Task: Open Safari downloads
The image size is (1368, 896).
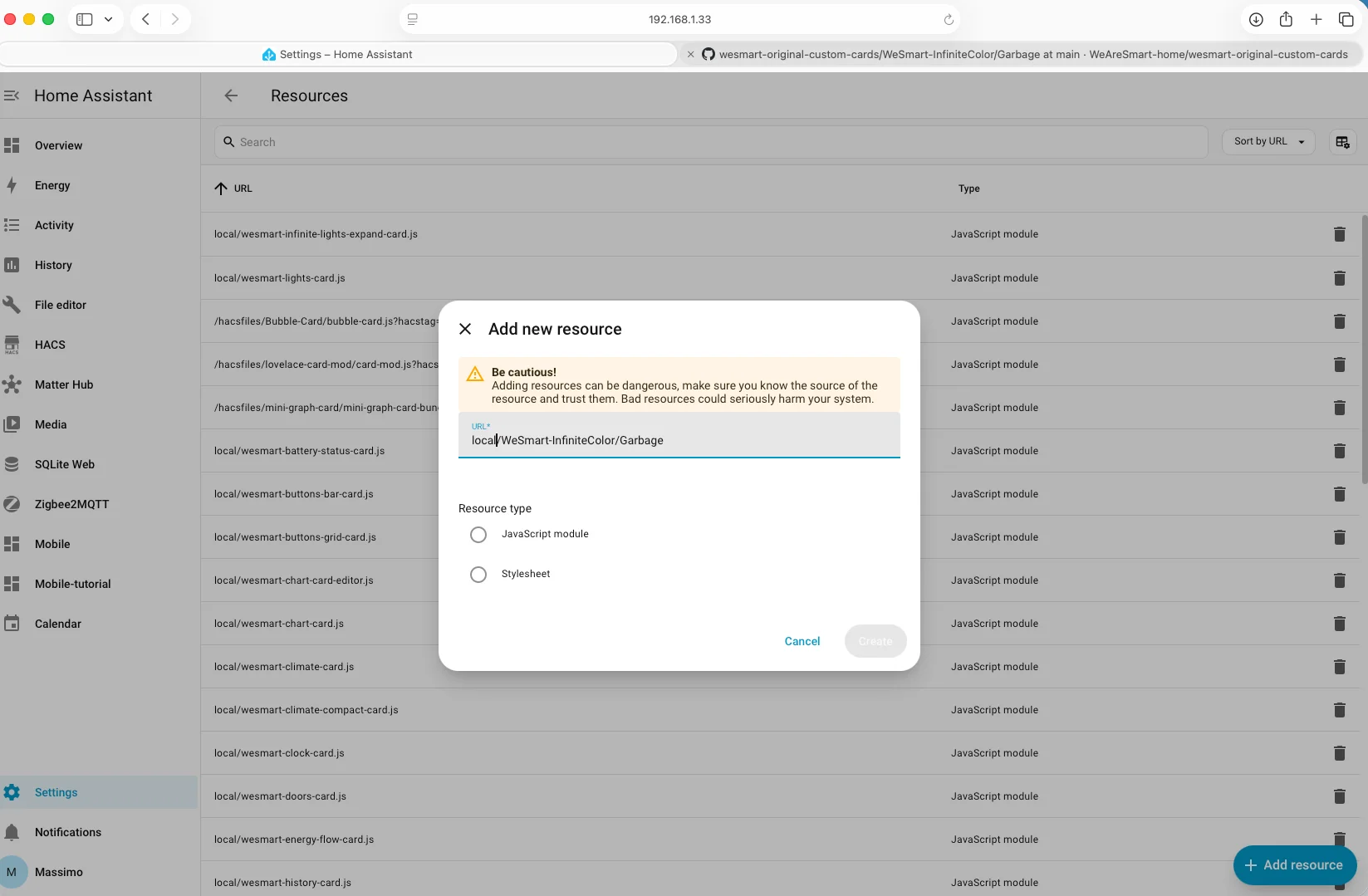Action: 1256,19
